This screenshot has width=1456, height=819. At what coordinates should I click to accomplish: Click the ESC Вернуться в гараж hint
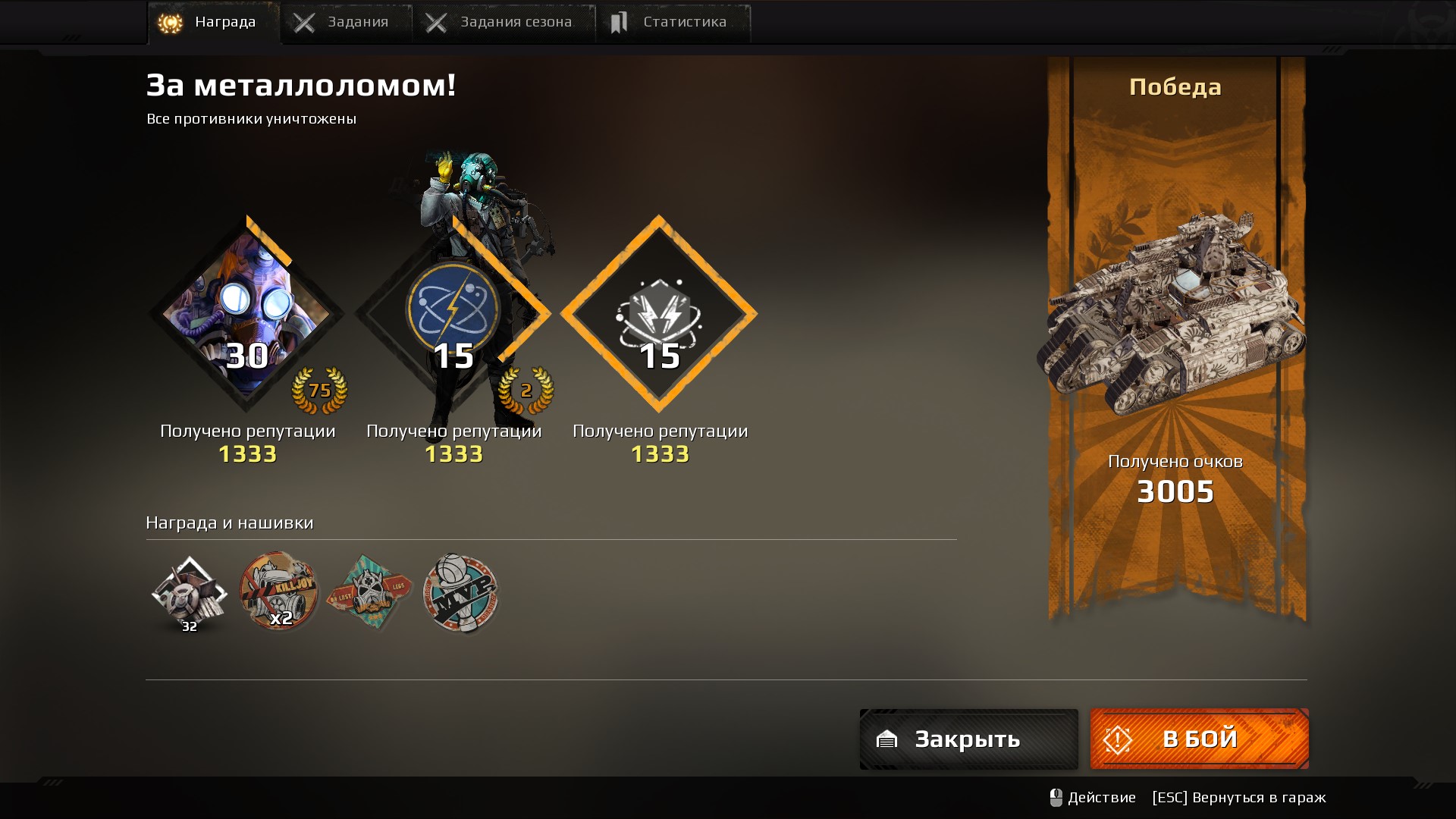1239,798
